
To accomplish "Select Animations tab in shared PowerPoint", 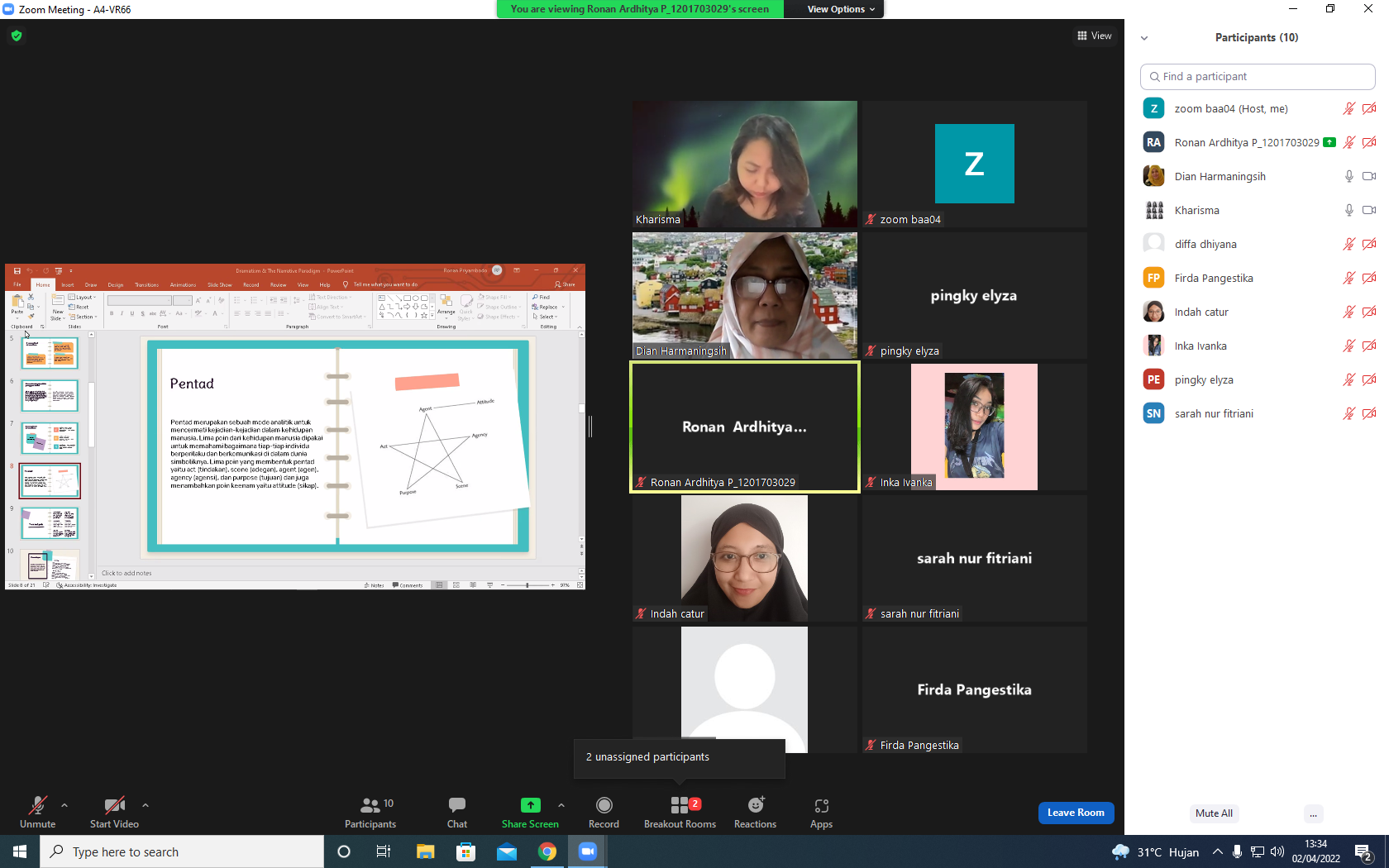I will click(x=183, y=284).
